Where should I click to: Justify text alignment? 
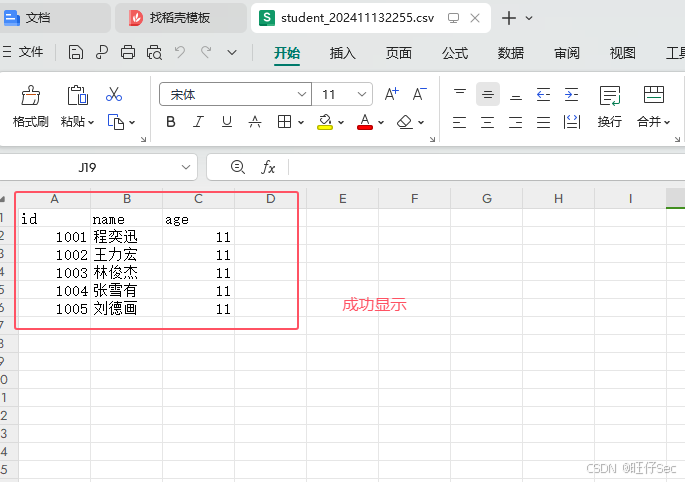pyautogui.click(x=543, y=122)
